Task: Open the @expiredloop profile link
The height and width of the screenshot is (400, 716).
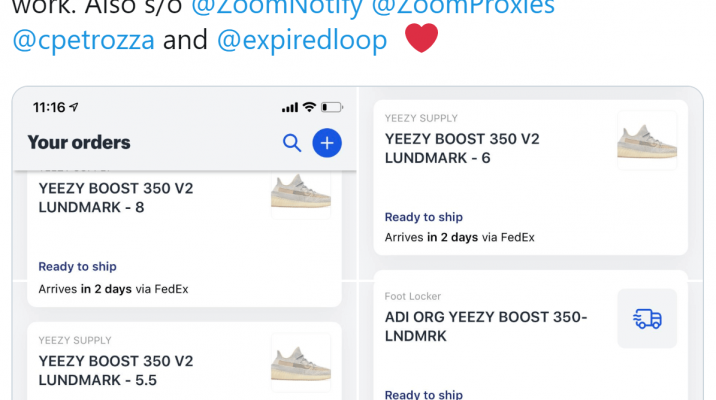Action: point(302,40)
